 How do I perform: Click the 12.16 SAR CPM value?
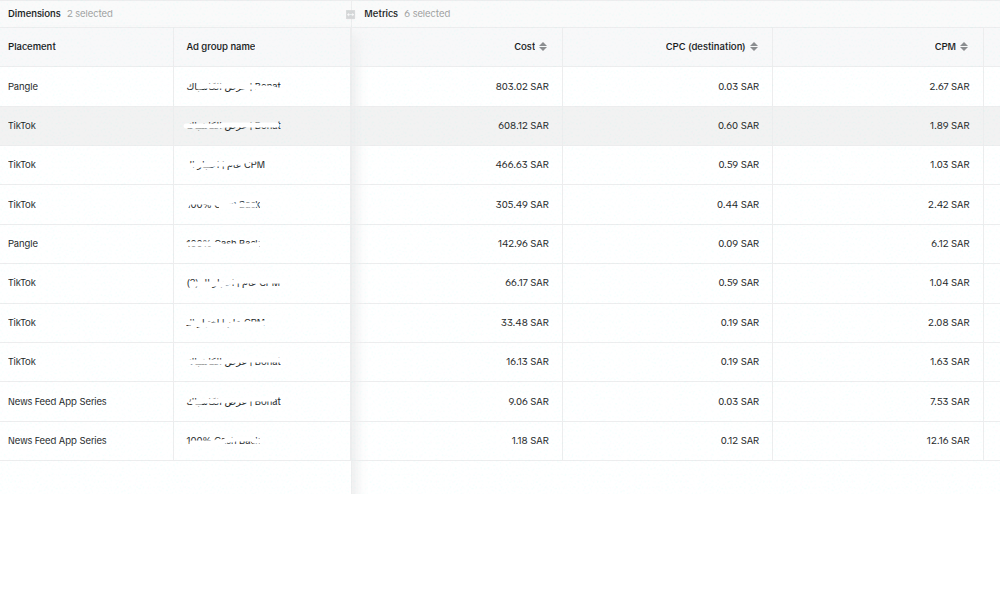[948, 441]
